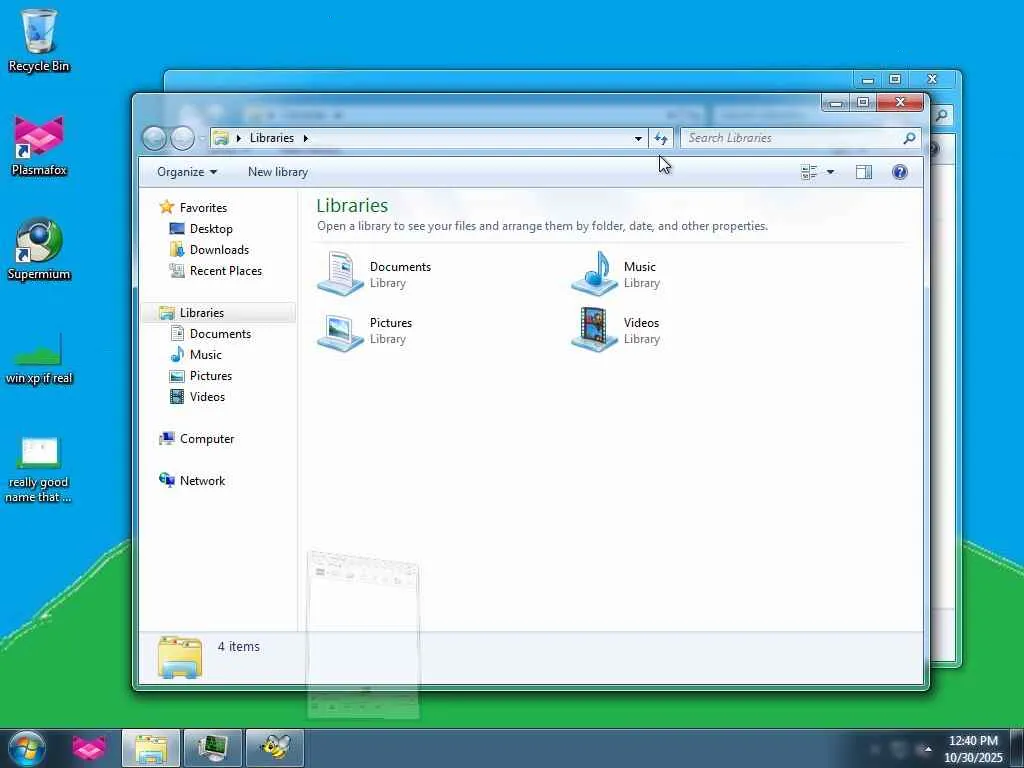Minimize the background Explorer window
The height and width of the screenshot is (768, 1024).
point(868,80)
